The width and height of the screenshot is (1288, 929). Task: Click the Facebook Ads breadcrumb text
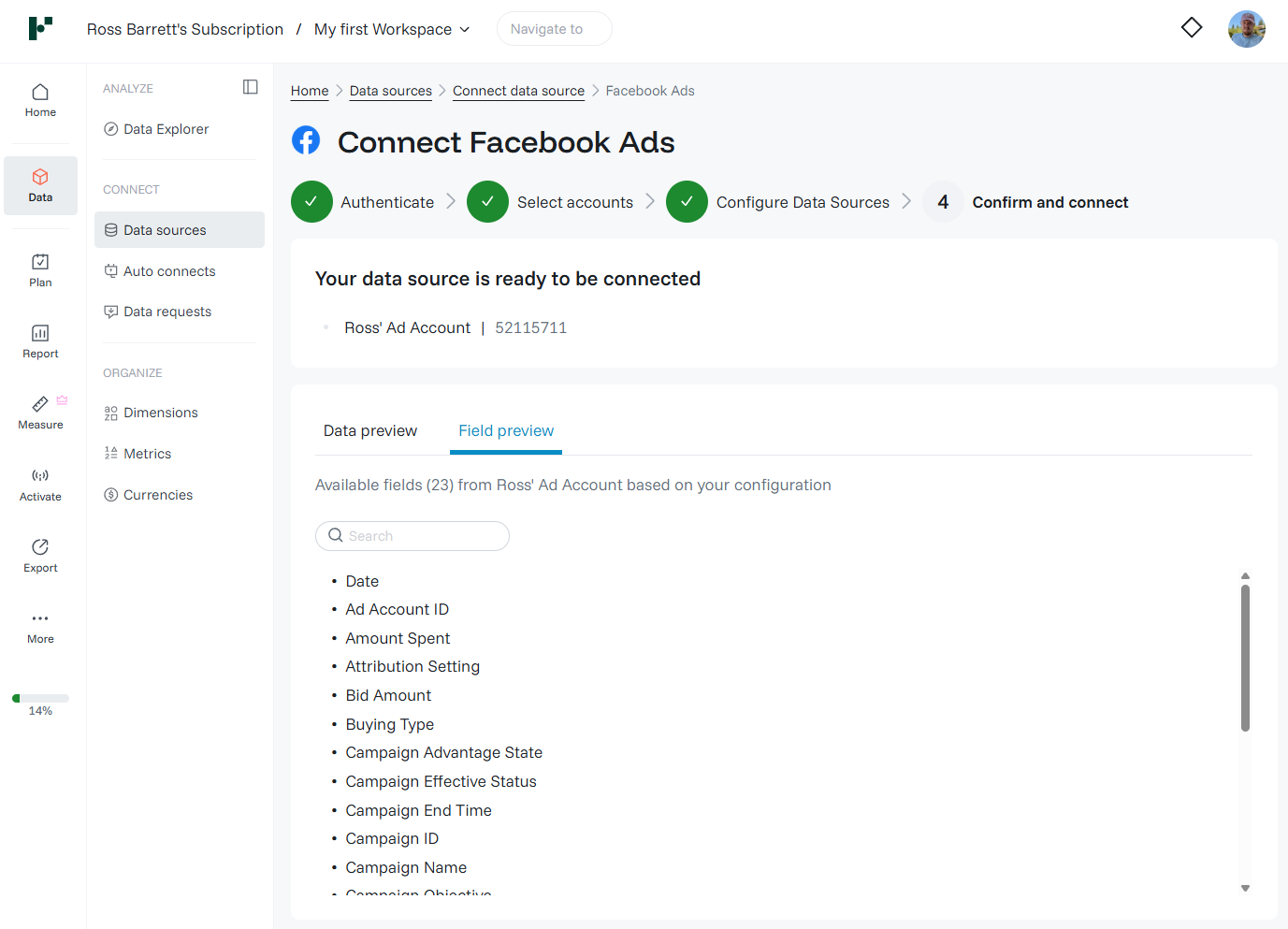coord(650,91)
